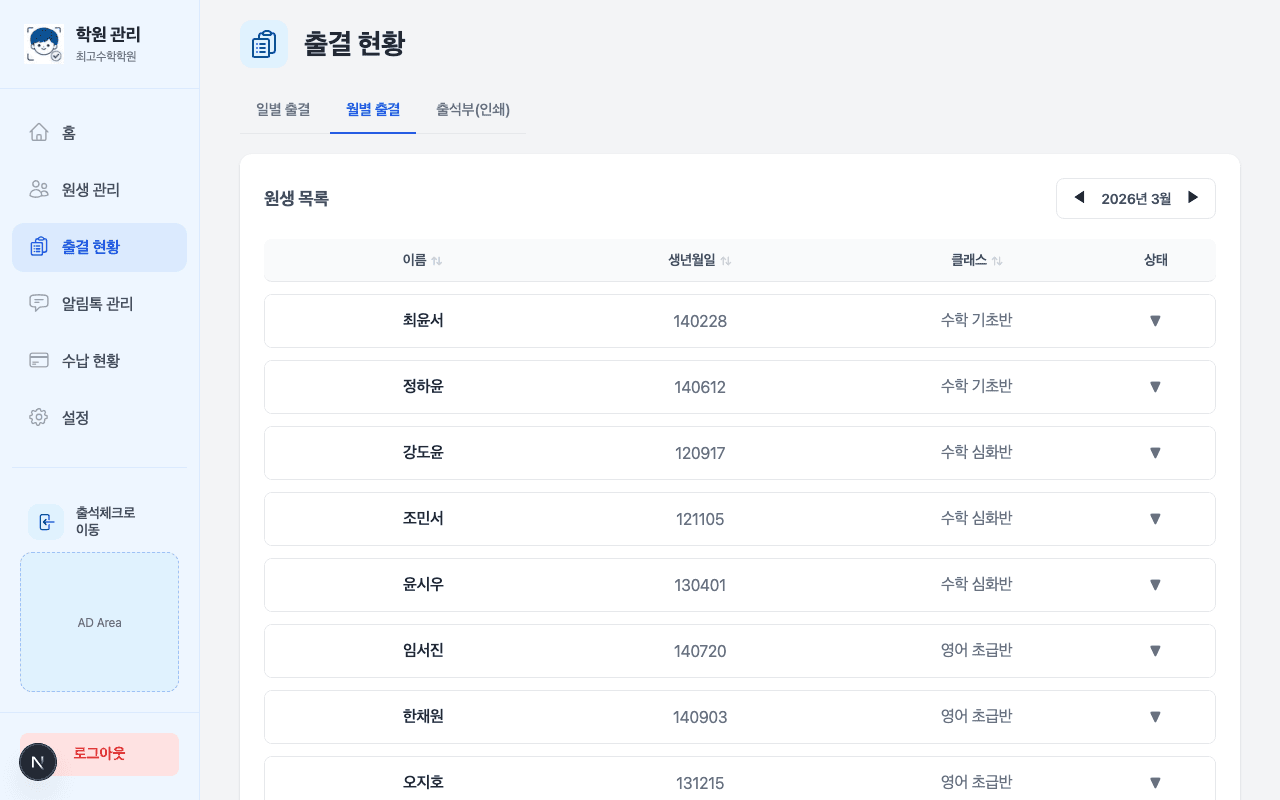Expand 최윤서's attendance status dropdown
1280x800 pixels.
coord(1155,320)
